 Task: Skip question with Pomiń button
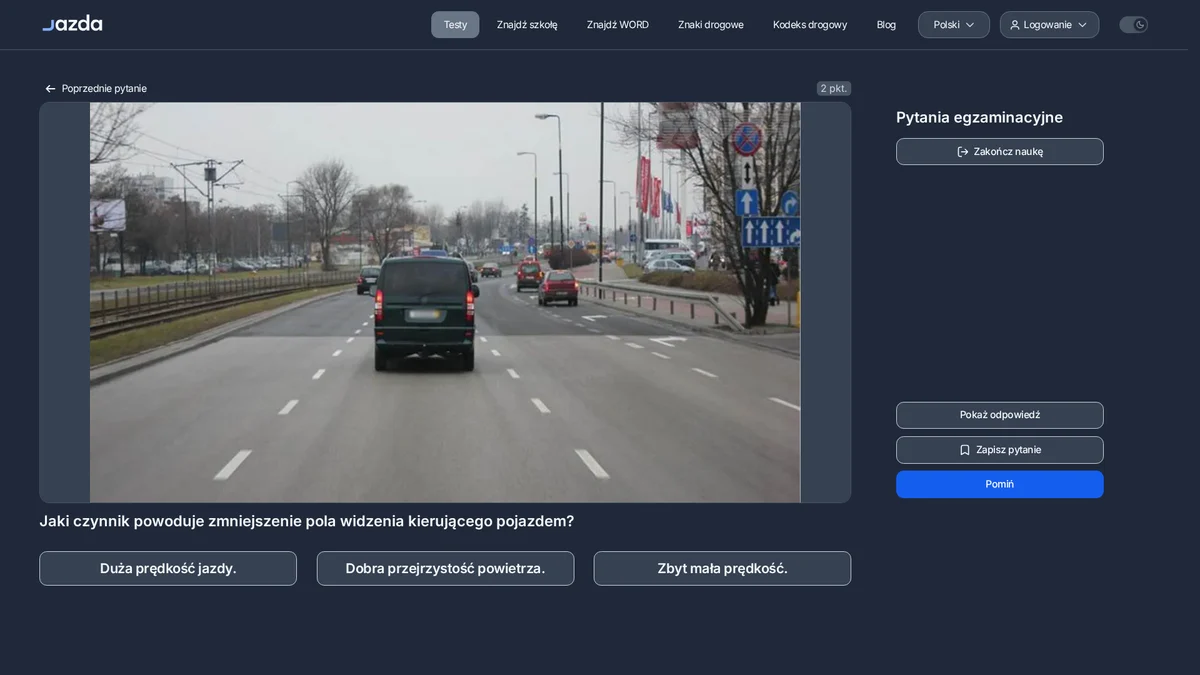click(x=1000, y=484)
